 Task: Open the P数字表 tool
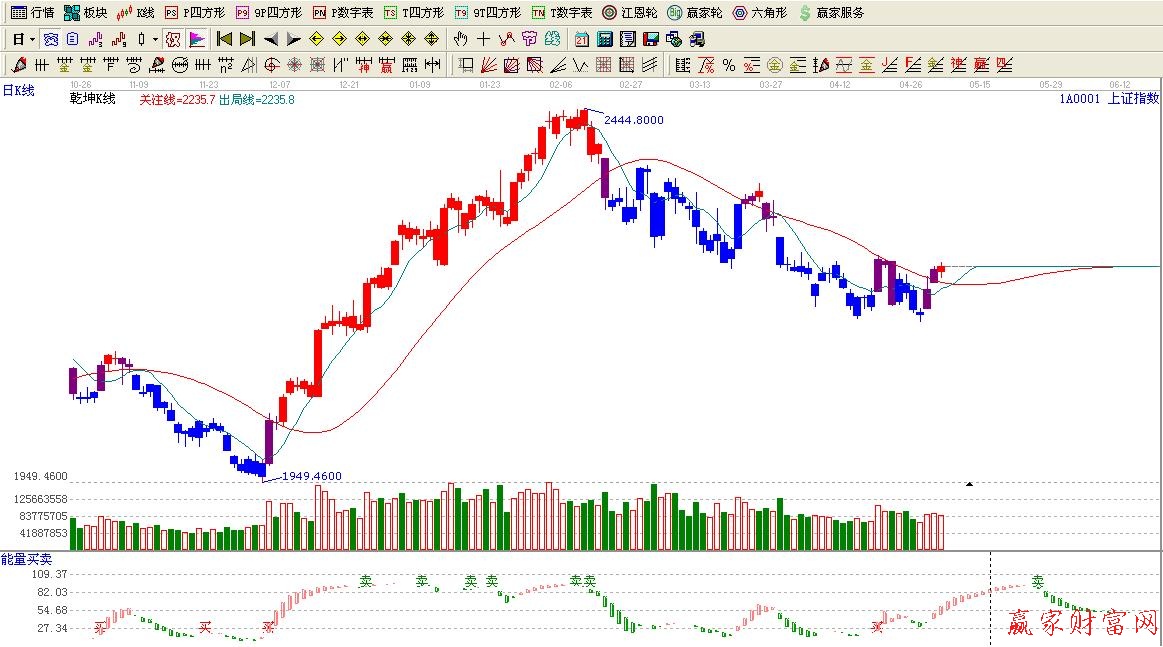(x=343, y=13)
